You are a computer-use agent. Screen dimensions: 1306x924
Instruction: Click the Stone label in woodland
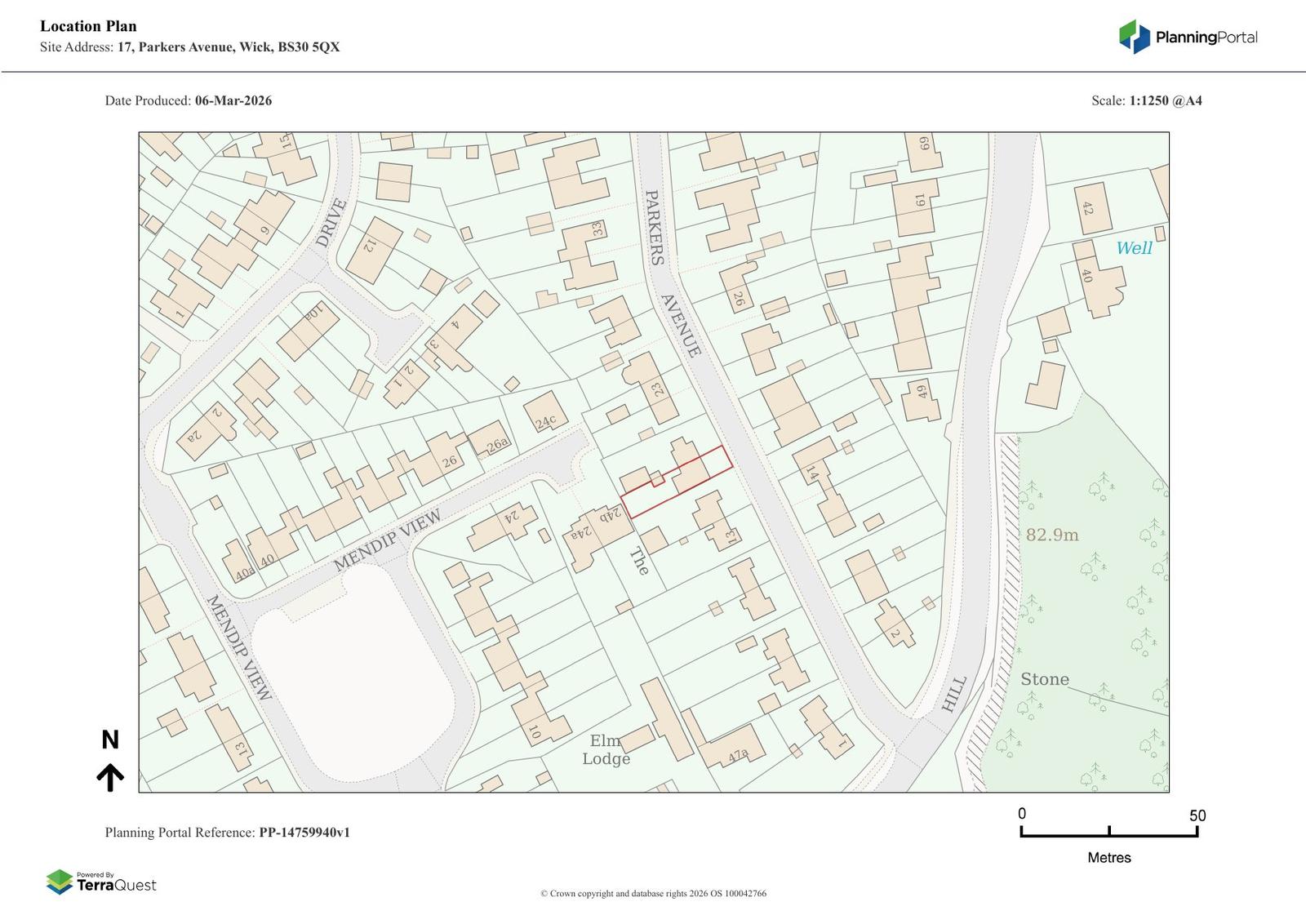(1044, 679)
